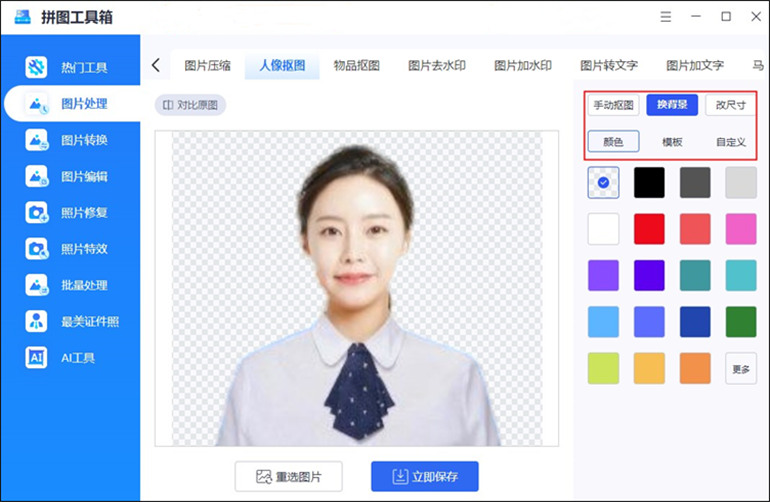
Task: Select 改尺寸 mode
Action: click(x=730, y=105)
